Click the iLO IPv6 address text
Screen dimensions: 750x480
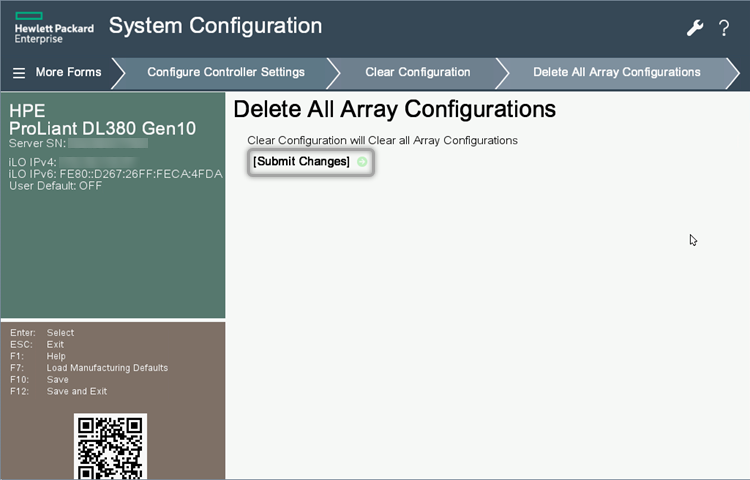tap(116, 174)
